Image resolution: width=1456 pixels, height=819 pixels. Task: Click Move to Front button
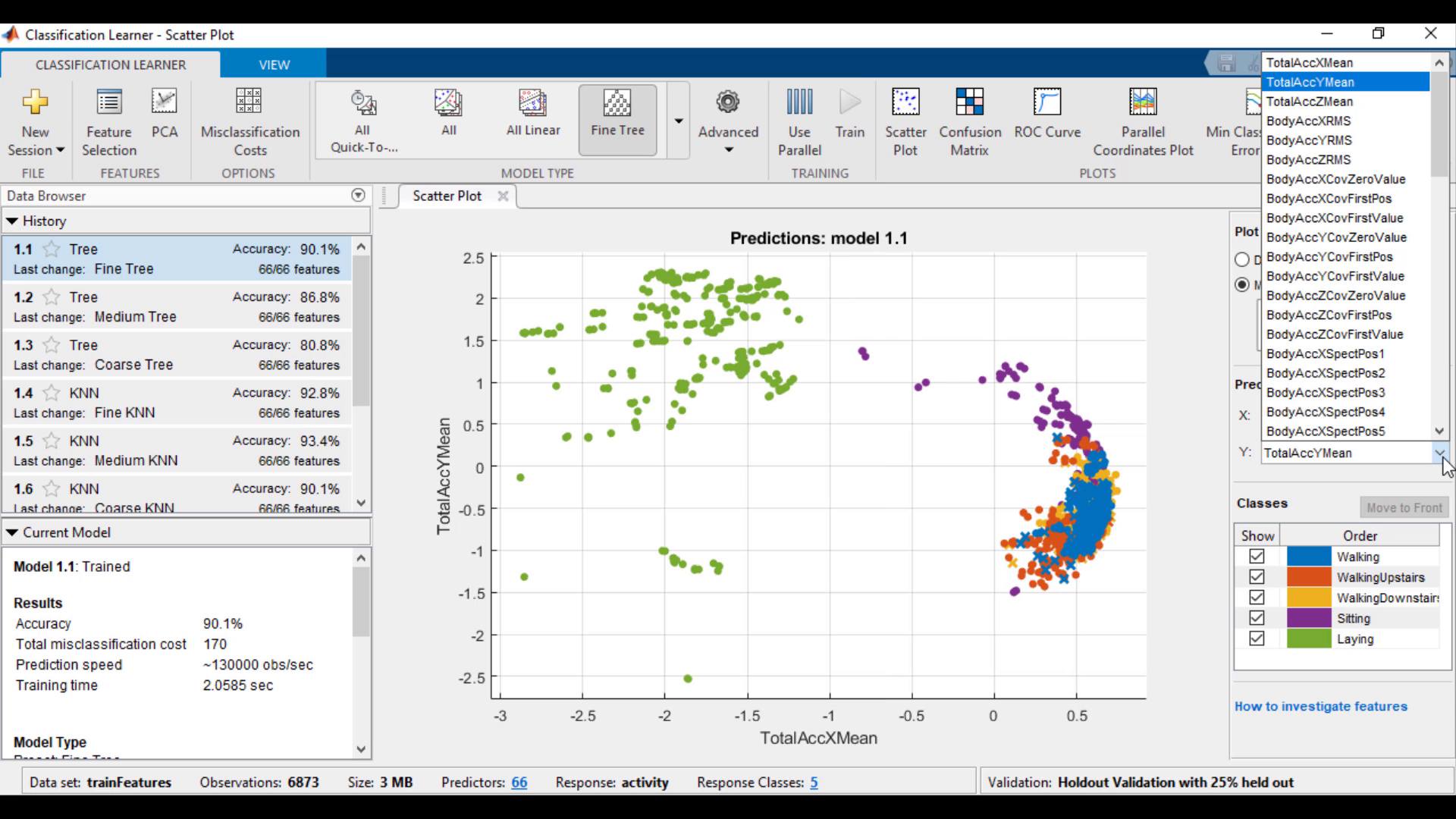click(1404, 508)
